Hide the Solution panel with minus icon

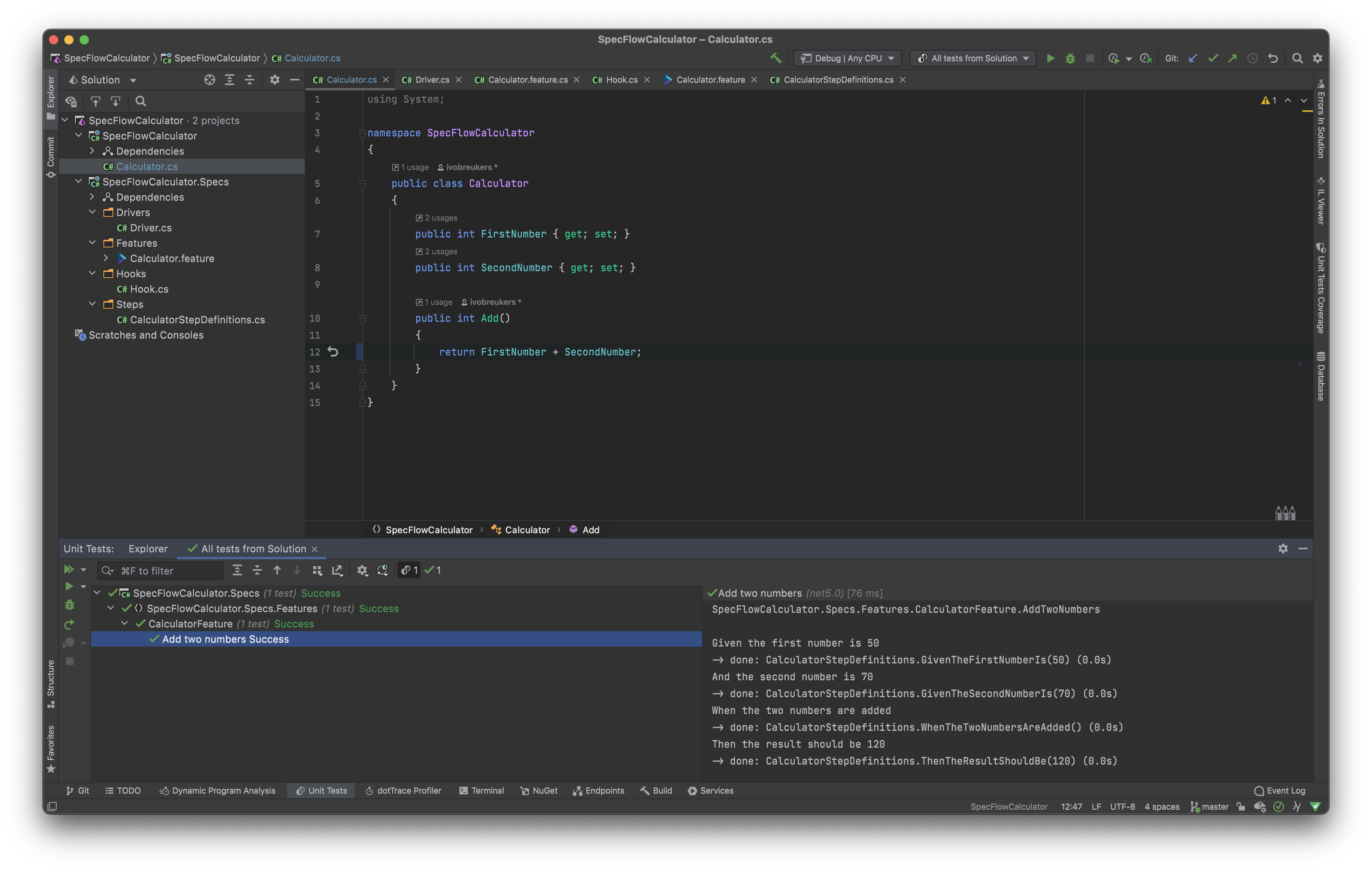294,80
